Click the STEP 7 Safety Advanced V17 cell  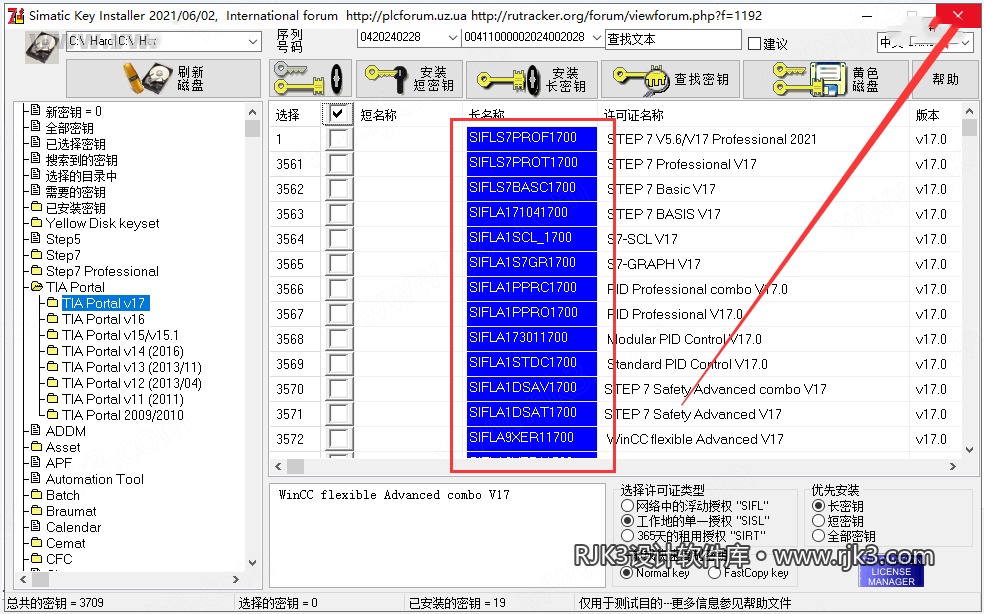point(693,414)
